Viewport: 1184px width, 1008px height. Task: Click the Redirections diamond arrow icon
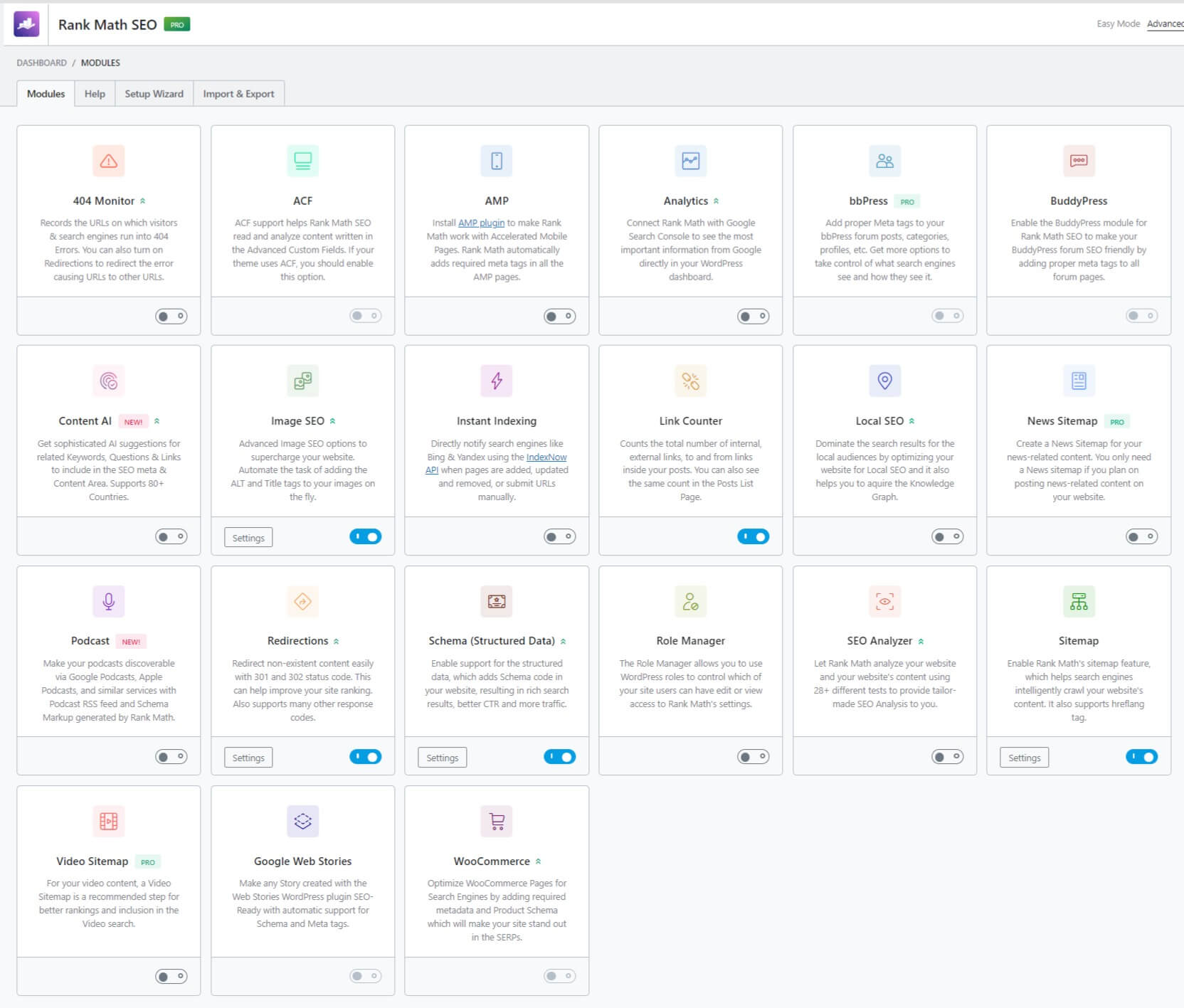(302, 601)
